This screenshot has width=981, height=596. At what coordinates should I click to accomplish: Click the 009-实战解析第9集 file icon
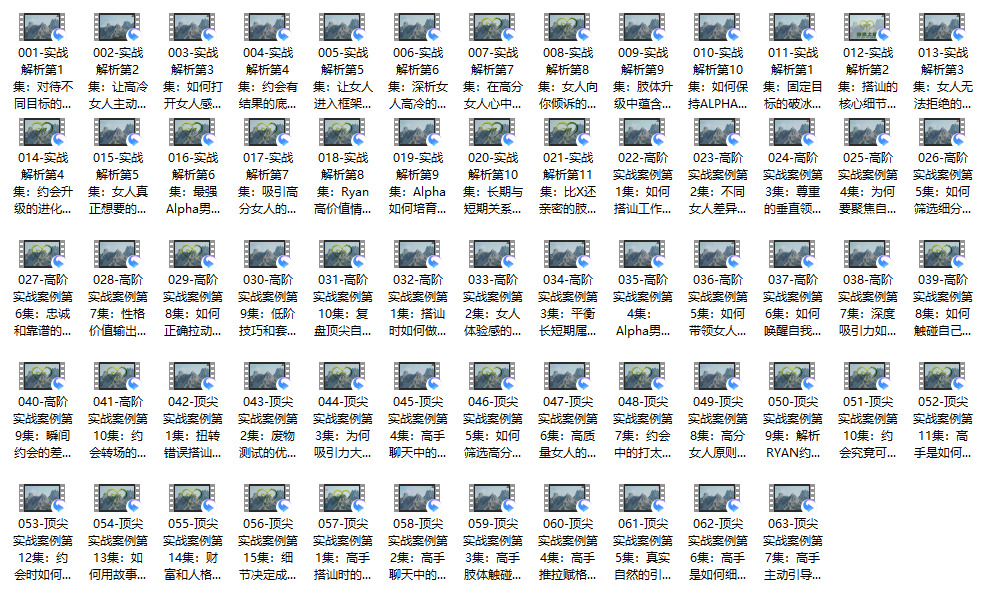(643, 28)
